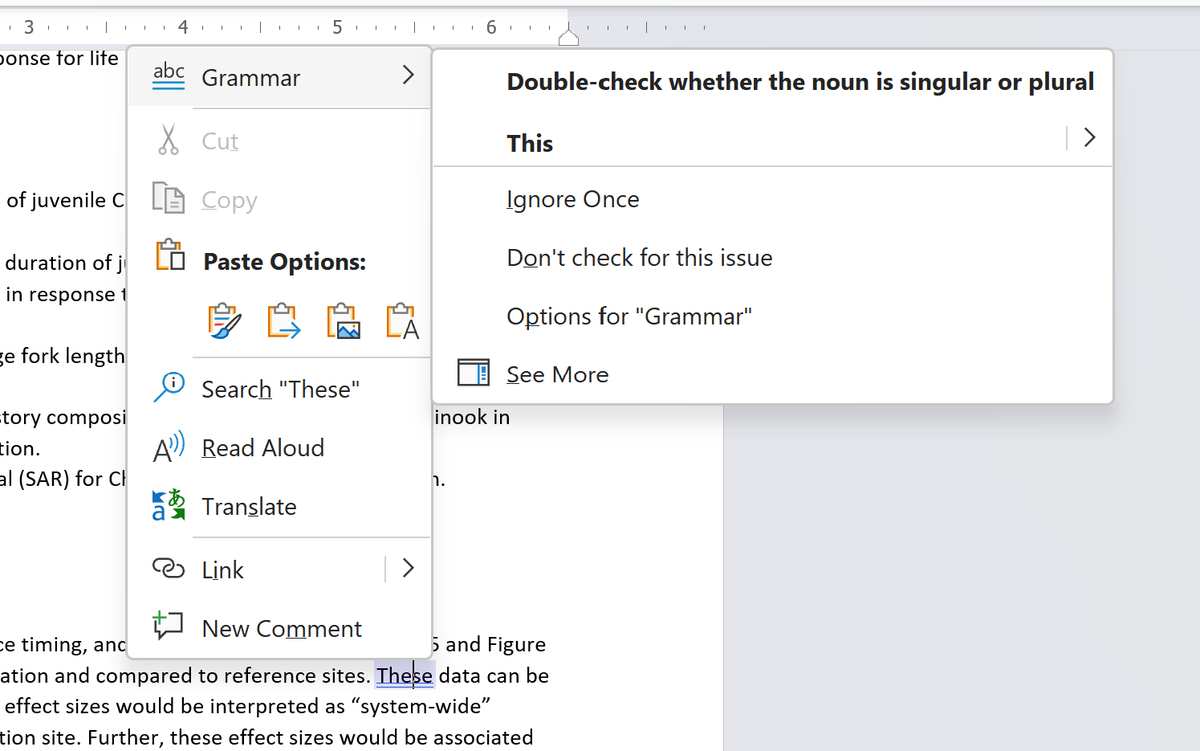Screen dimensions: 1200x751
Task: Click the Translate language icon
Action: 168,506
